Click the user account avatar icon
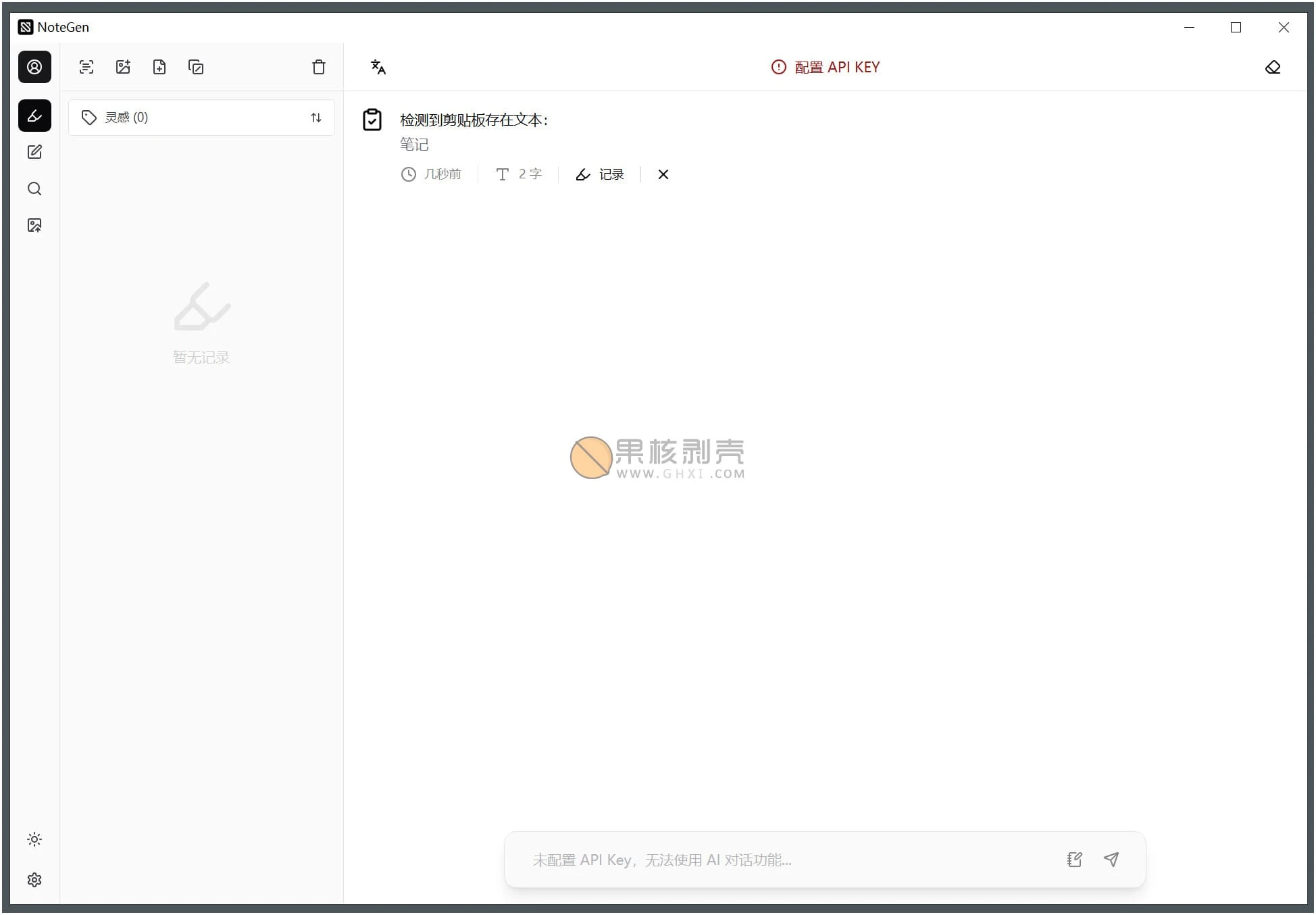The image size is (1316, 915). click(x=34, y=67)
